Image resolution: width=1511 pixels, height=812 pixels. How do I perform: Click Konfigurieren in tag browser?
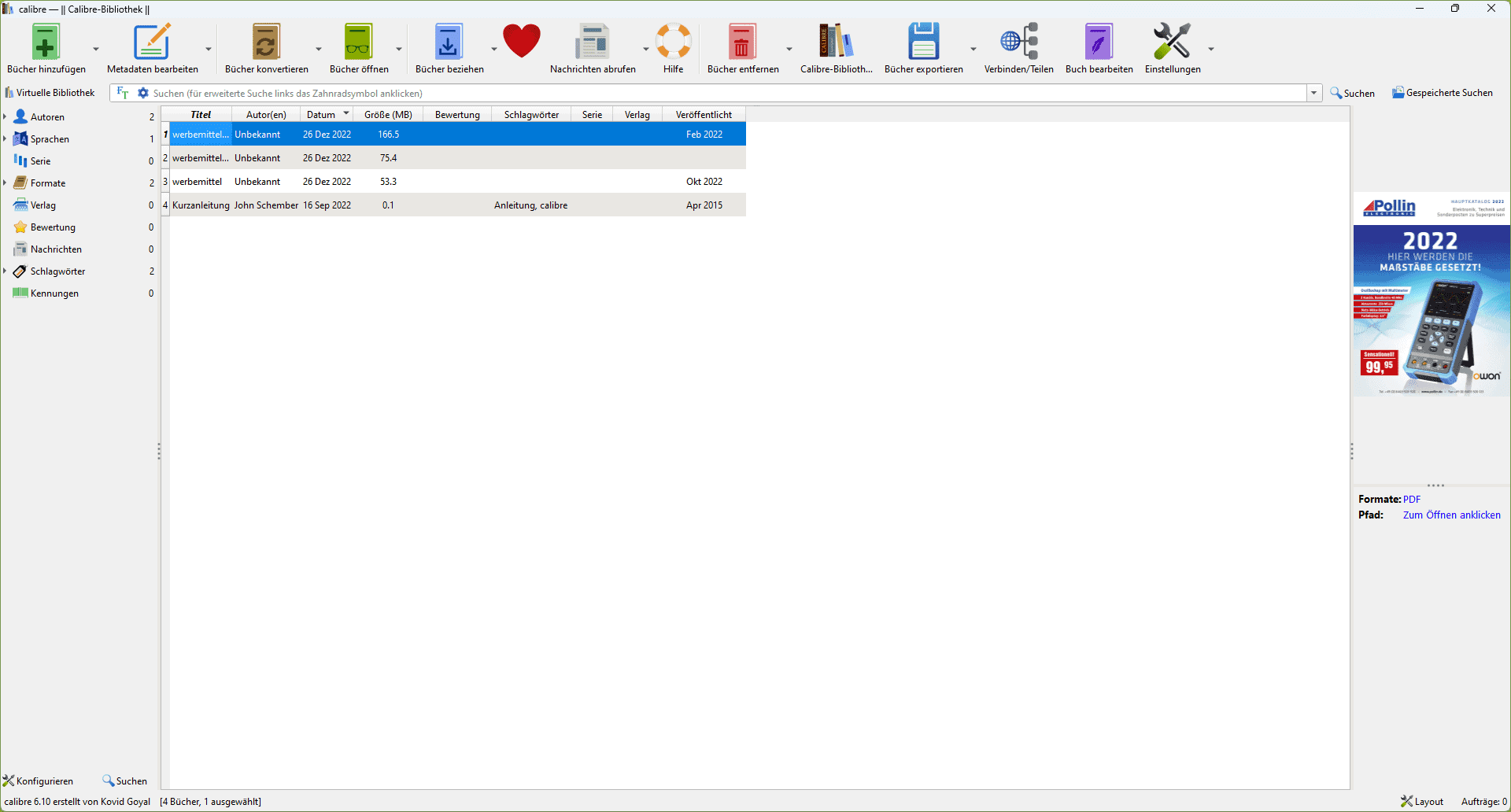(38, 781)
